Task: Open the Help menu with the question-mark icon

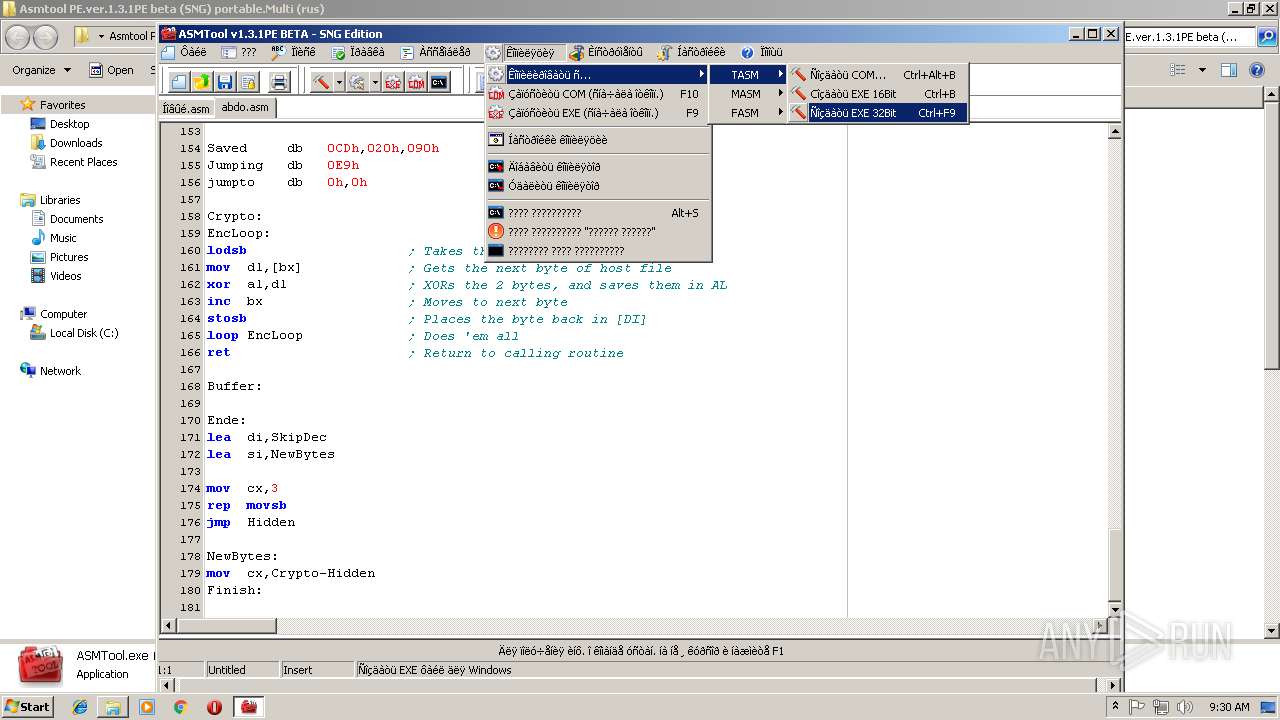Action: pyautogui.click(x=762, y=52)
